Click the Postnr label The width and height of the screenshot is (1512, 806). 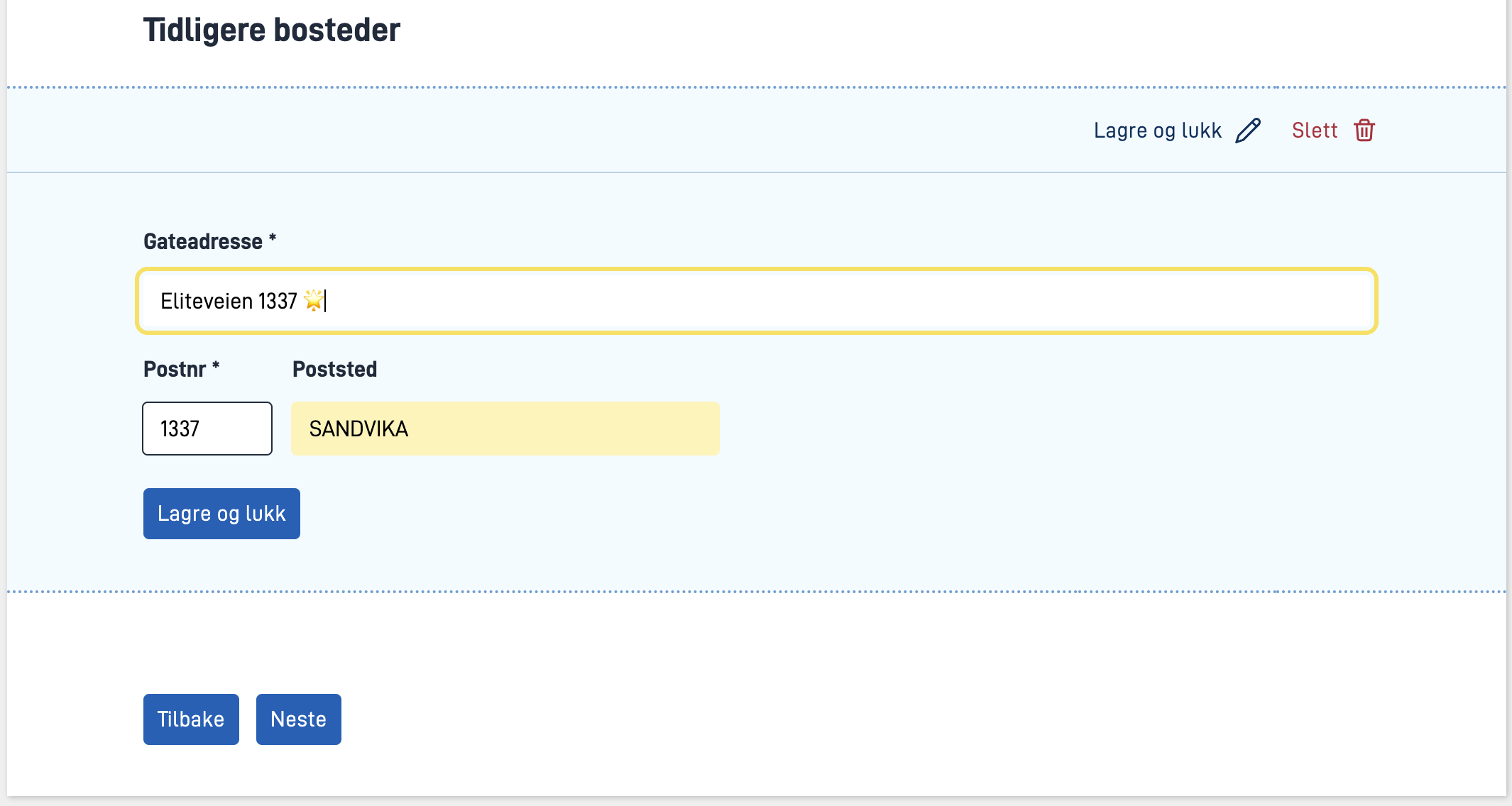[x=175, y=370]
